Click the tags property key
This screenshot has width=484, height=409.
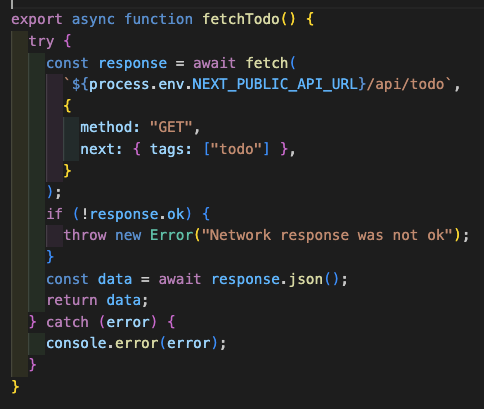pos(167,149)
